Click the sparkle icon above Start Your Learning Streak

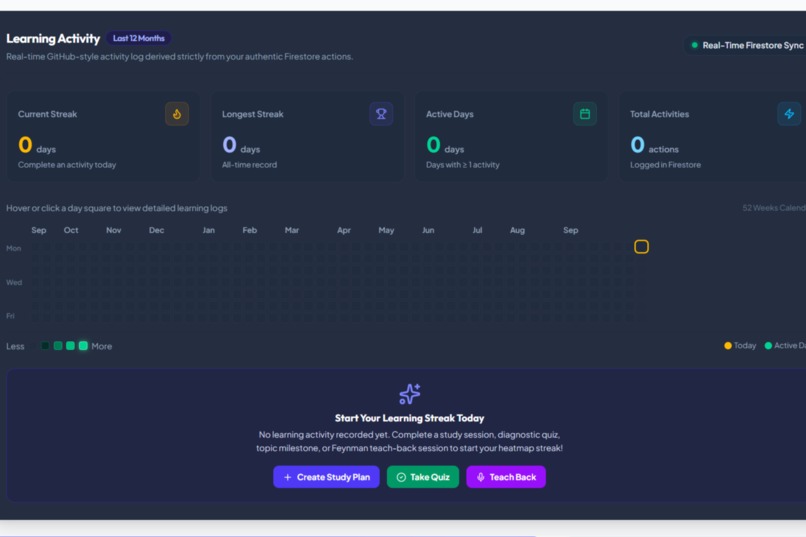(410, 394)
